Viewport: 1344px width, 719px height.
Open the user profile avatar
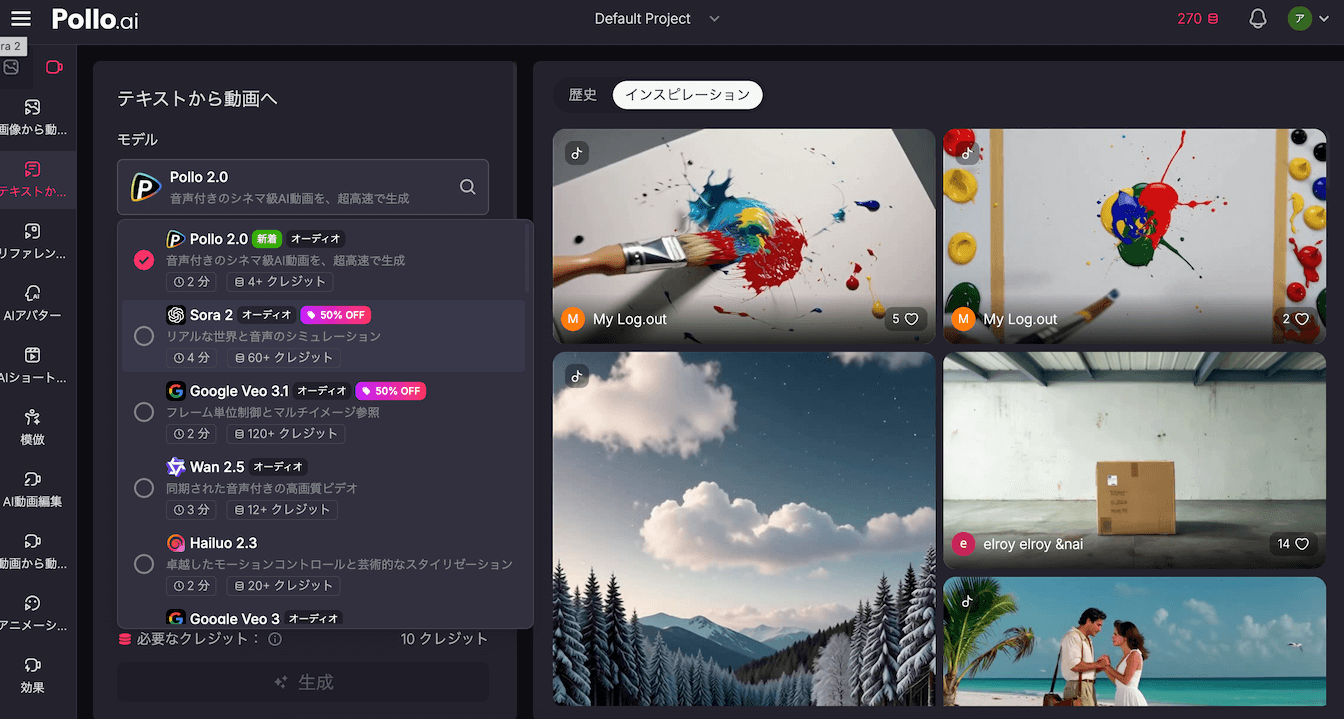1299,19
